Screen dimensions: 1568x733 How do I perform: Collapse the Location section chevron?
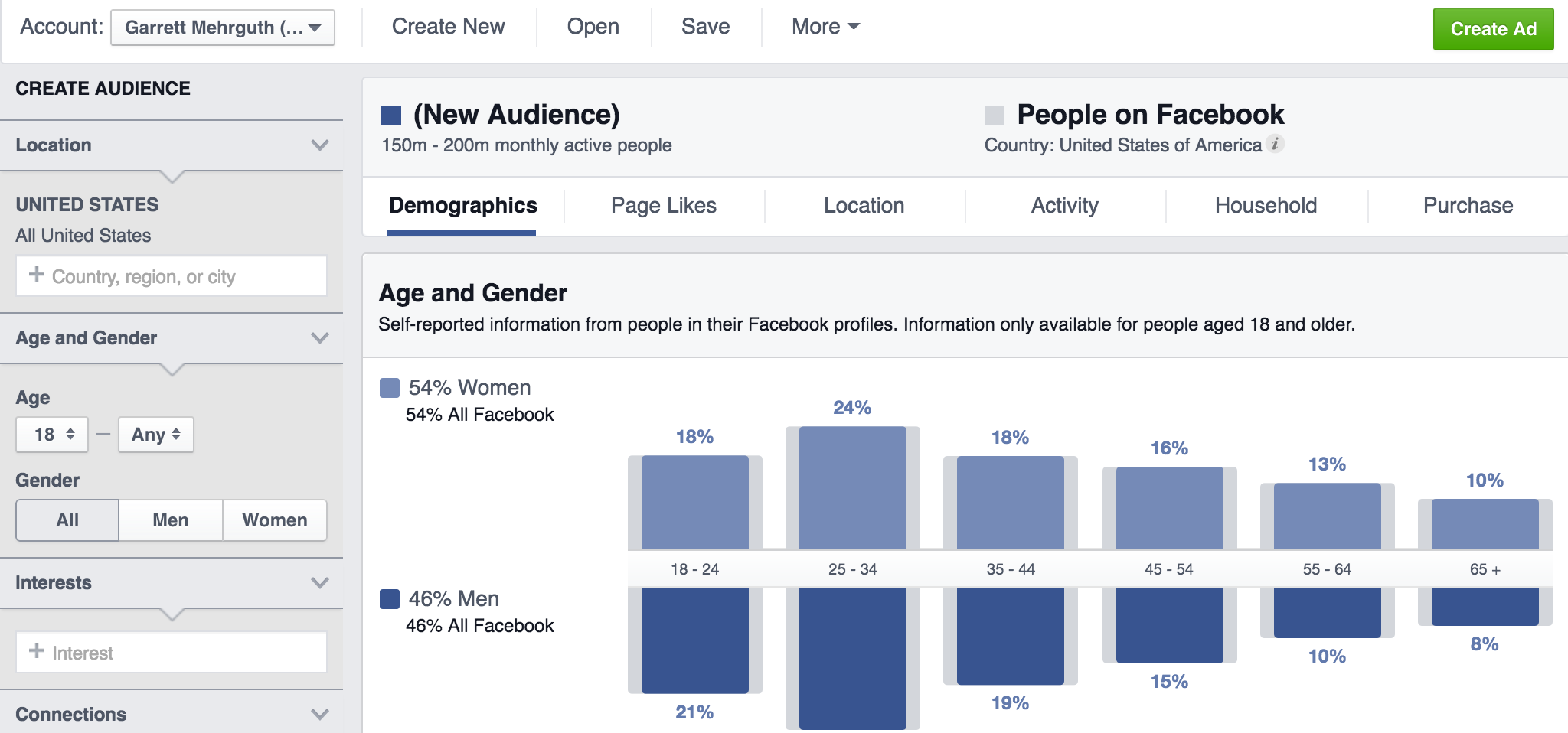pos(320,145)
